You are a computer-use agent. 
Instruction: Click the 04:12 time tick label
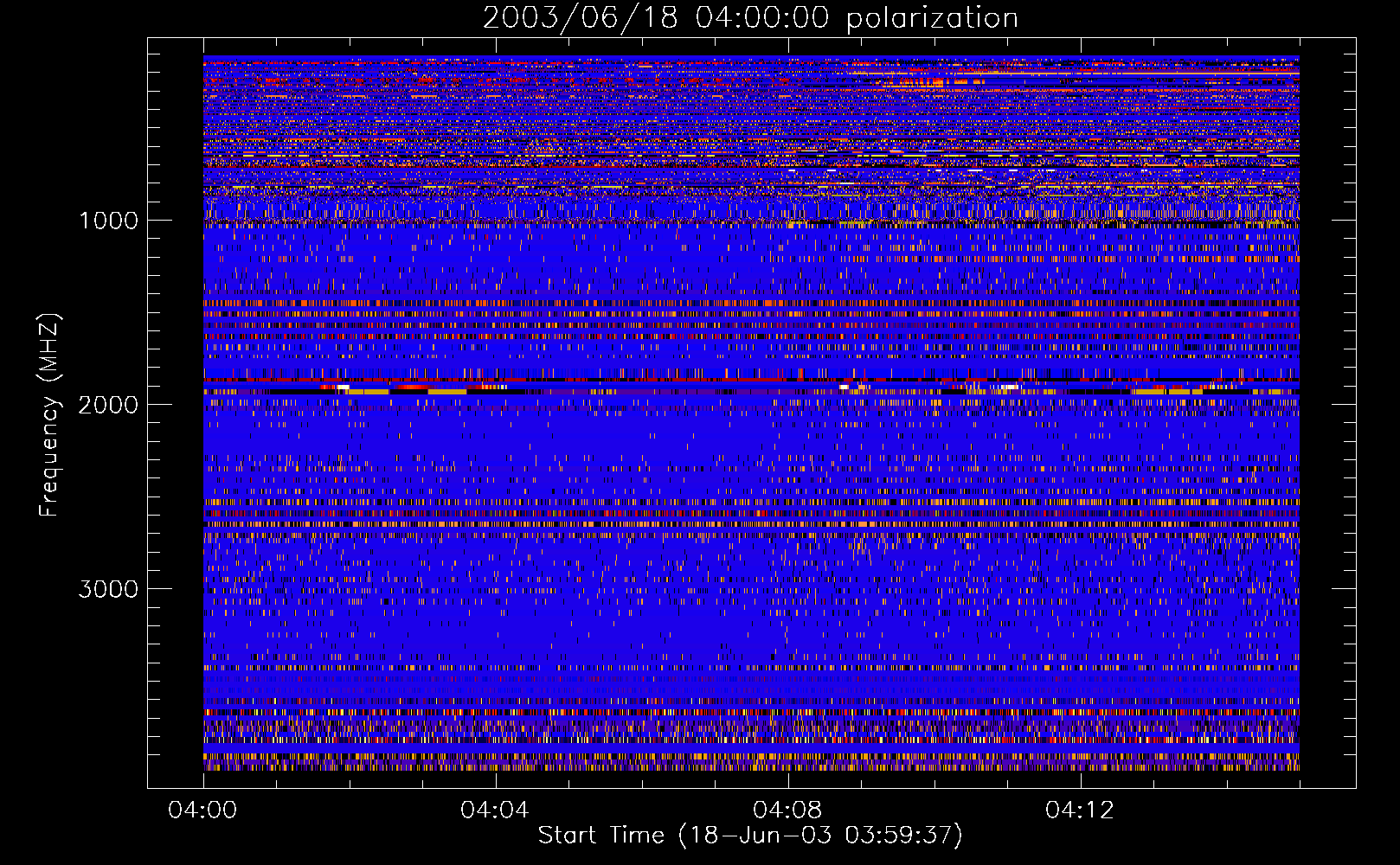[1080, 810]
